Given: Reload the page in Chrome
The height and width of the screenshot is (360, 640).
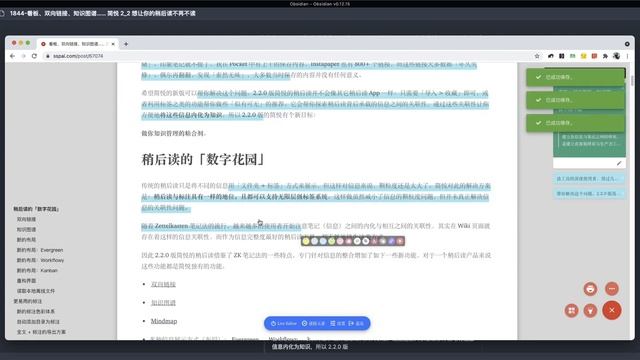Looking at the screenshot, I should point(34,56).
